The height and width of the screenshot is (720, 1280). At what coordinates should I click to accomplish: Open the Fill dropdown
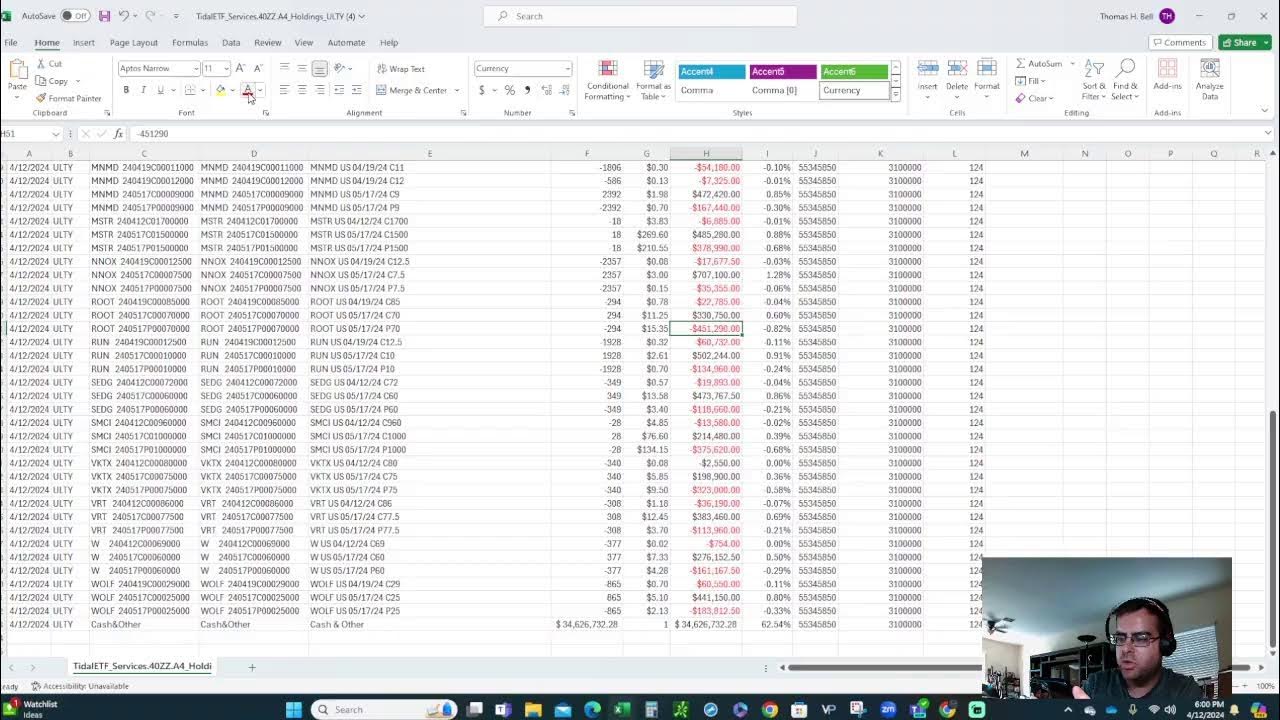pyautogui.click(x=1030, y=81)
